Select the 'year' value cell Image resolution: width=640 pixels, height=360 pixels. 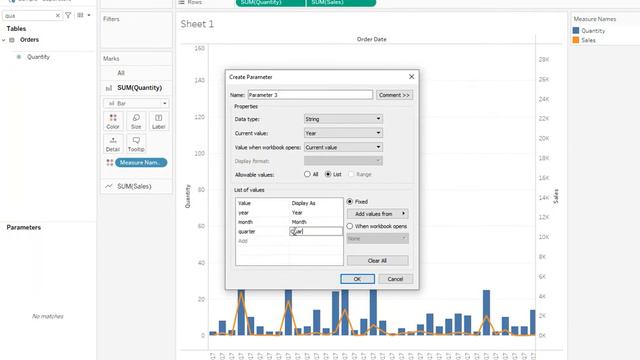click(262, 213)
